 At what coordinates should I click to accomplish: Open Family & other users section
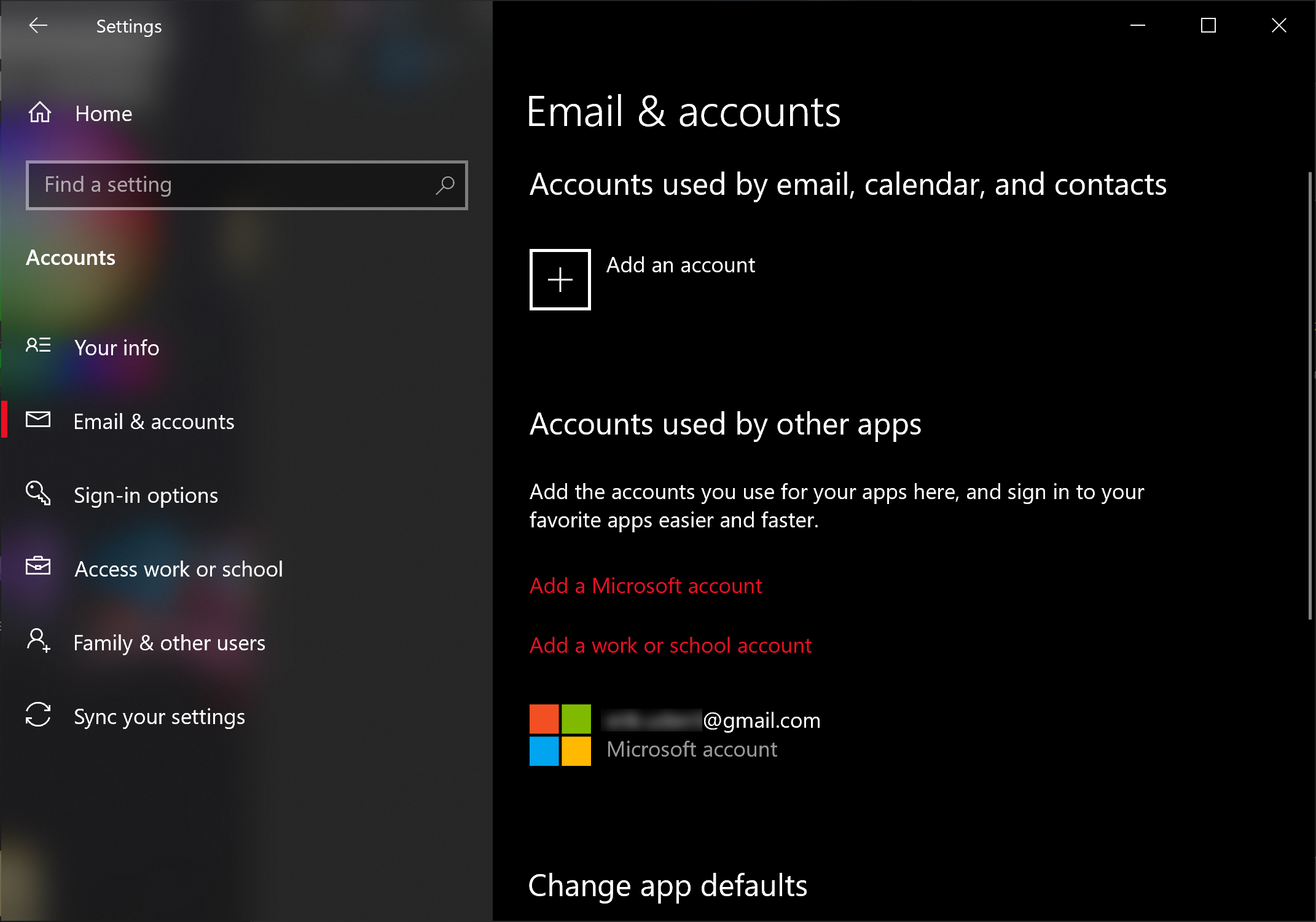tap(169, 643)
